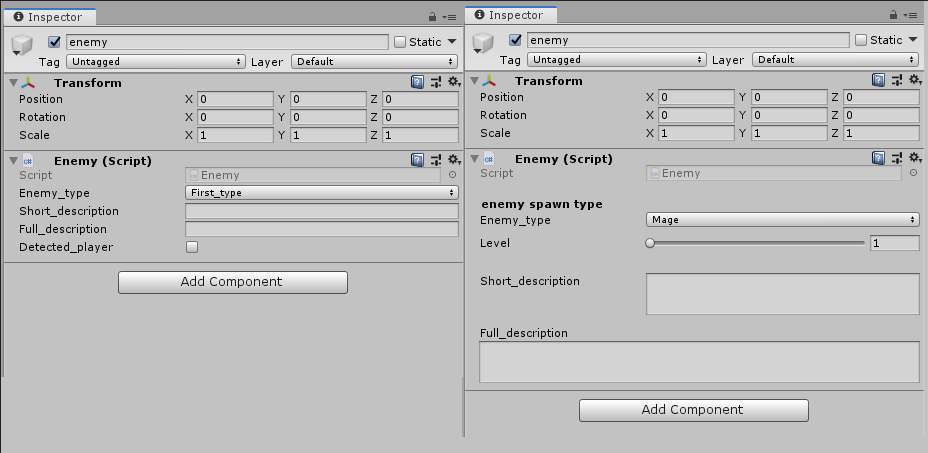Click the C# script icon in right Inspector
The width and height of the screenshot is (928, 453).
(x=489, y=159)
